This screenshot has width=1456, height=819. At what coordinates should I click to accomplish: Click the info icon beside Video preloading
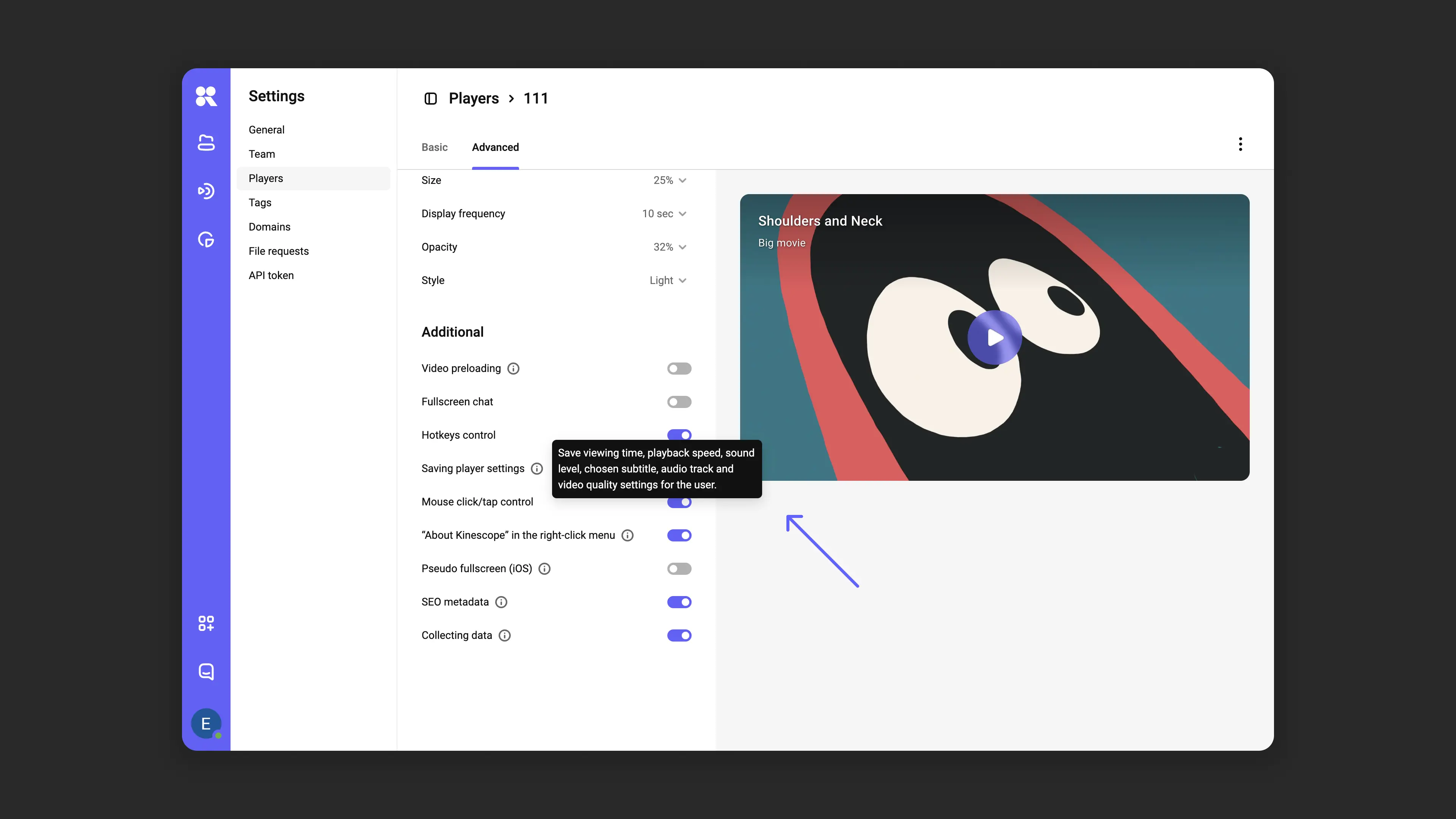click(513, 369)
